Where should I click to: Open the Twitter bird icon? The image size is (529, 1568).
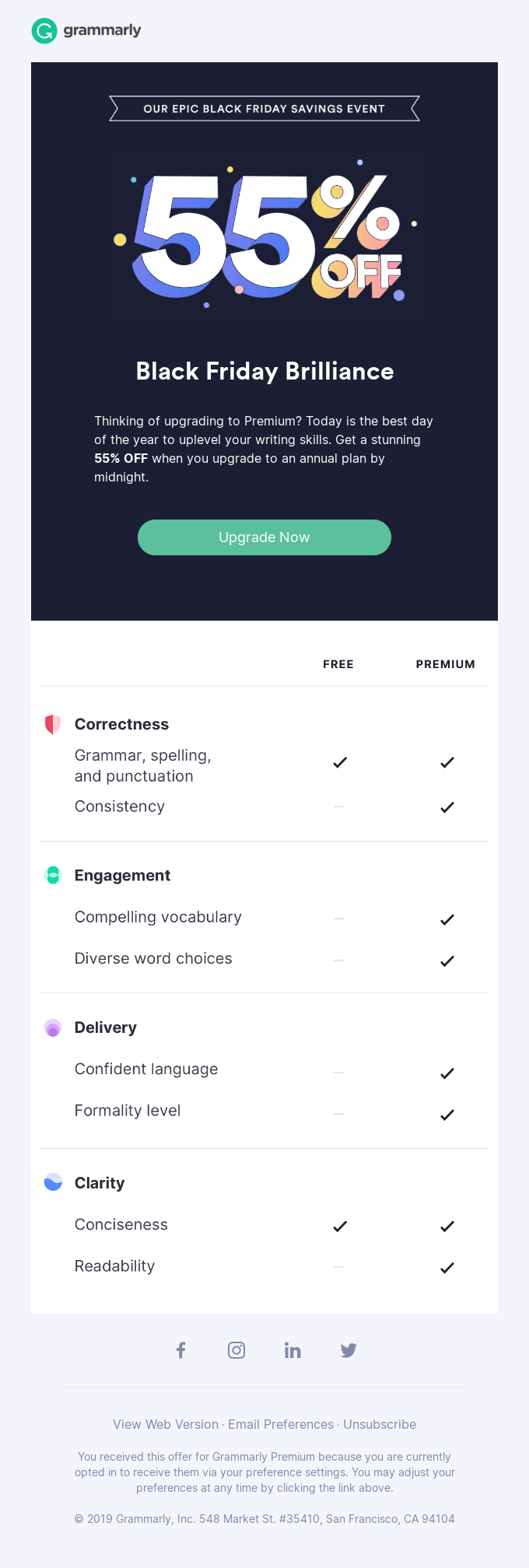click(349, 1350)
